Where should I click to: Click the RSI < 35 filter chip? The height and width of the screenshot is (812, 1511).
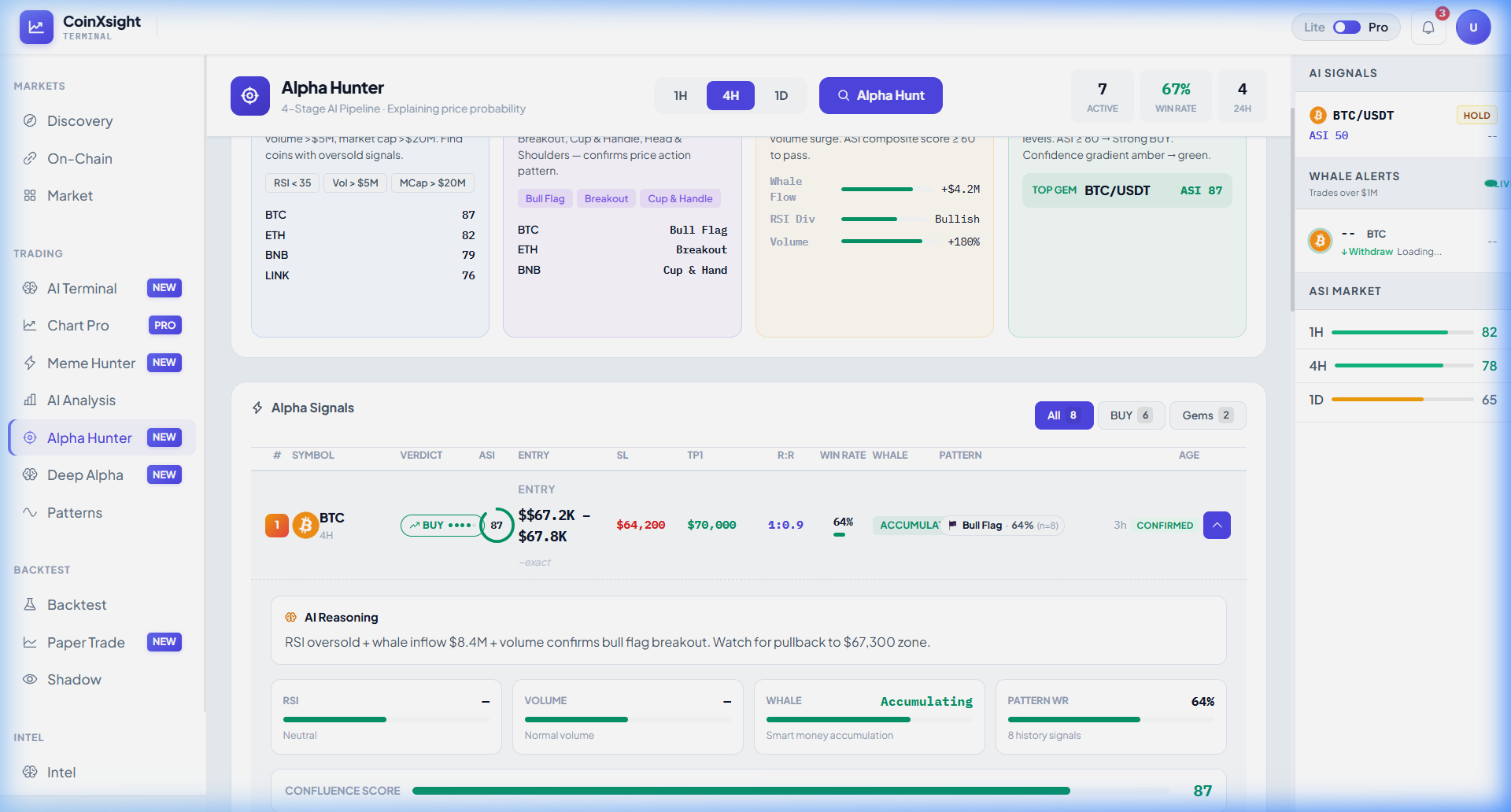click(292, 183)
